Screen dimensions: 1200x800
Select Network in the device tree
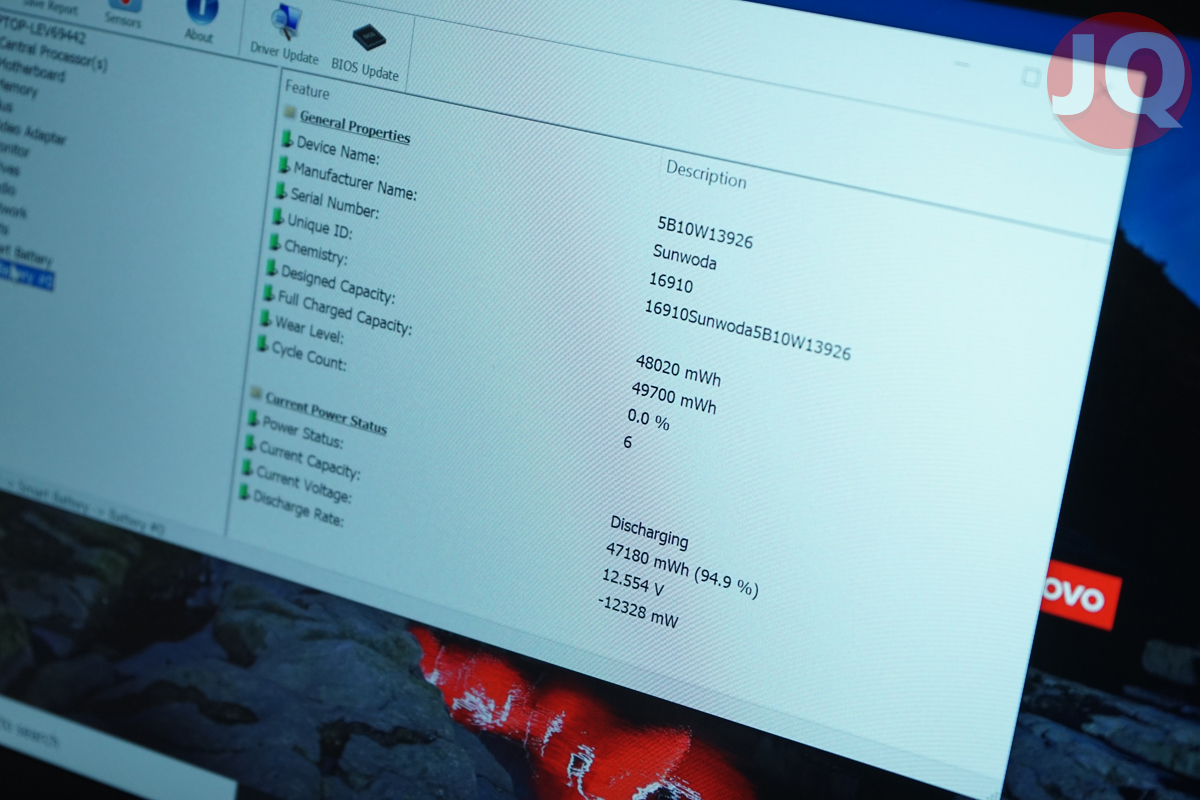(x=13, y=211)
